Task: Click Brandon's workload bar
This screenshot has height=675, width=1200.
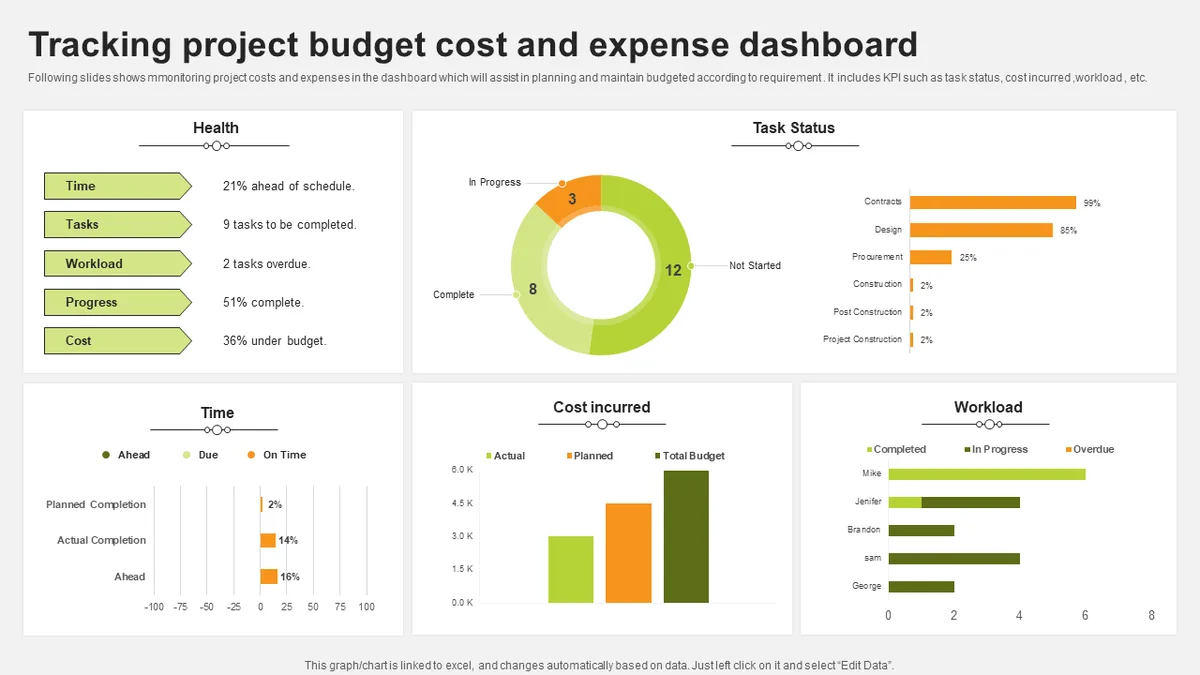Action: click(921, 530)
